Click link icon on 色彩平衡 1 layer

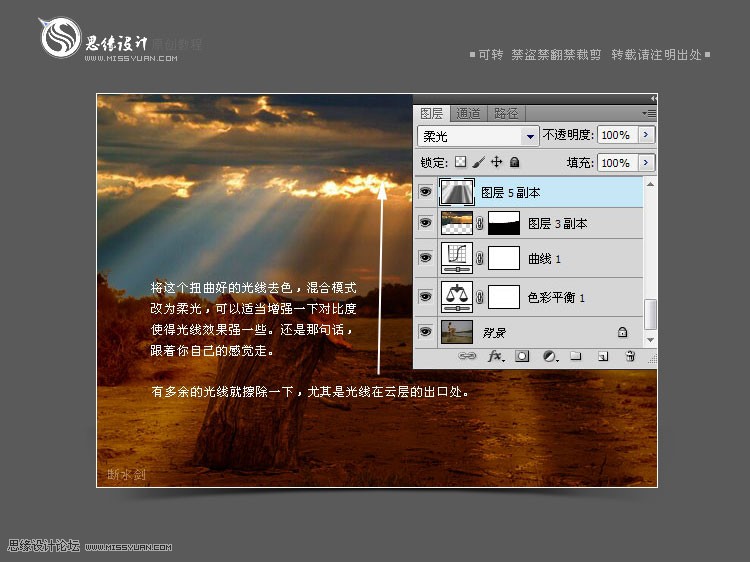pyautogui.click(x=480, y=297)
